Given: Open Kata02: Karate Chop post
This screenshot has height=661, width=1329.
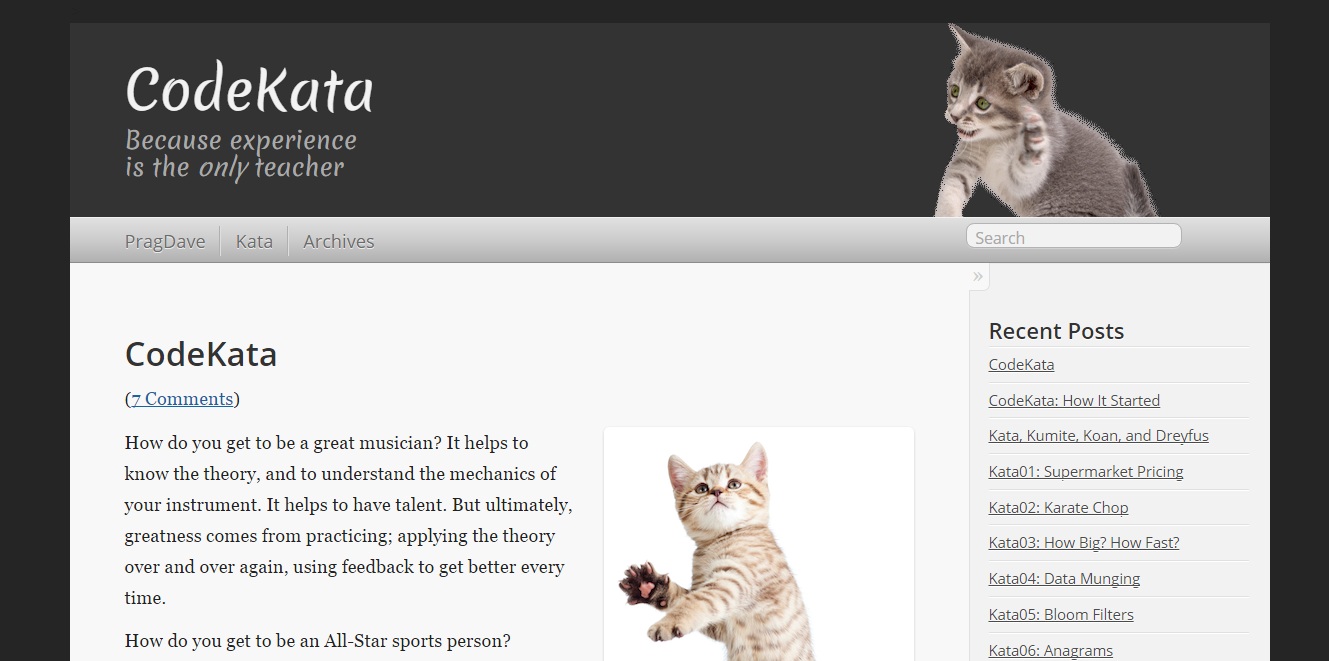Looking at the screenshot, I should pyautogui.click(x=1058, y=507).
